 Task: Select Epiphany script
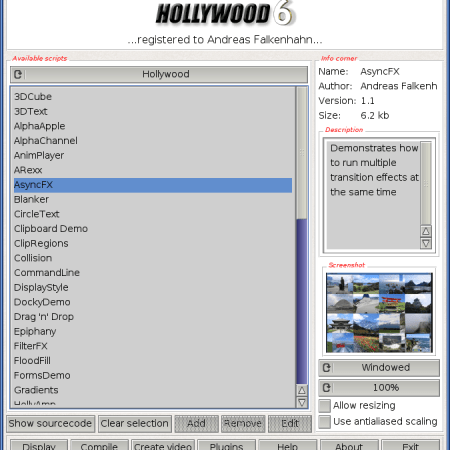153,331
